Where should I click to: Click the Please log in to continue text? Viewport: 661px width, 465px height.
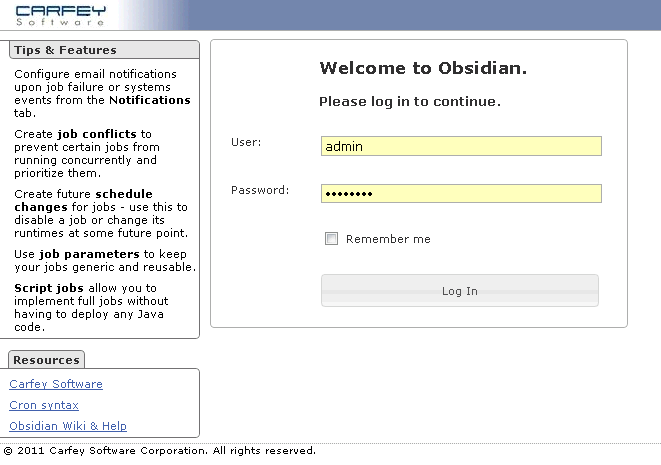pos(409,101)
